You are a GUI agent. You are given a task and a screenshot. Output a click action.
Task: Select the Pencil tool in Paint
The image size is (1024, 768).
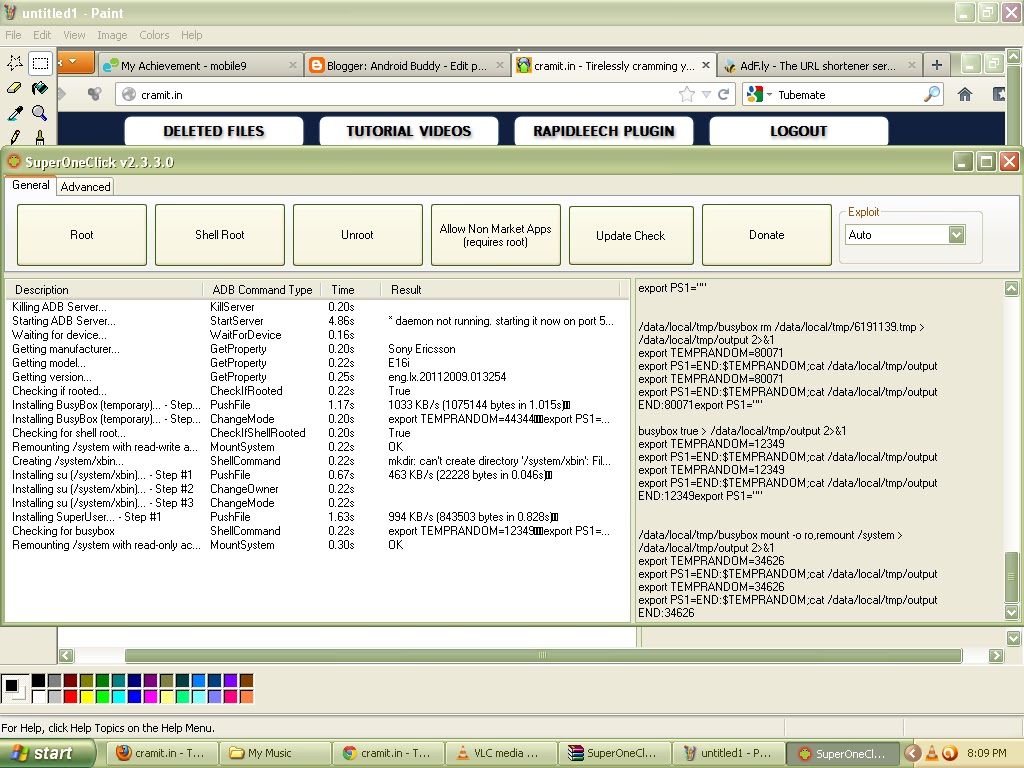coord(14,136)
